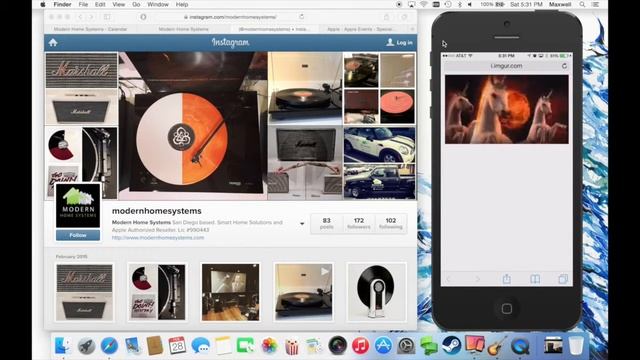The width and height of the screenshot is (640, 360).
Task: Open FaceTime from the Dock
Action: pos(246,346)
